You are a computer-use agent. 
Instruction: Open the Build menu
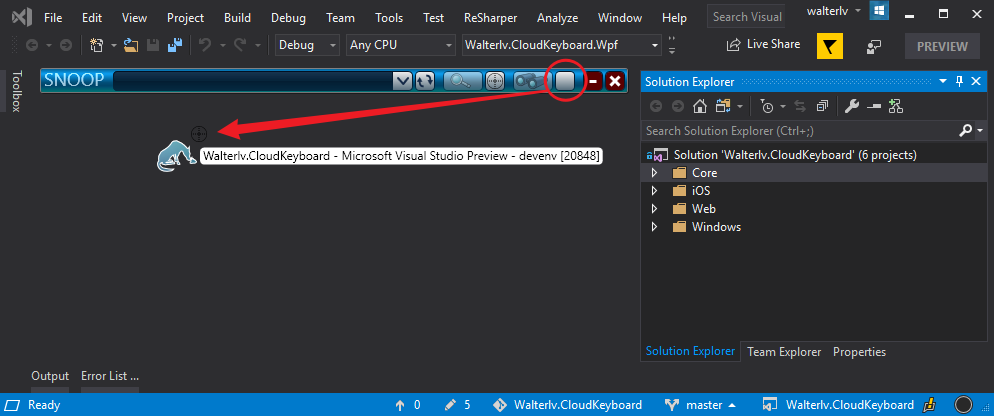point(238,18)
